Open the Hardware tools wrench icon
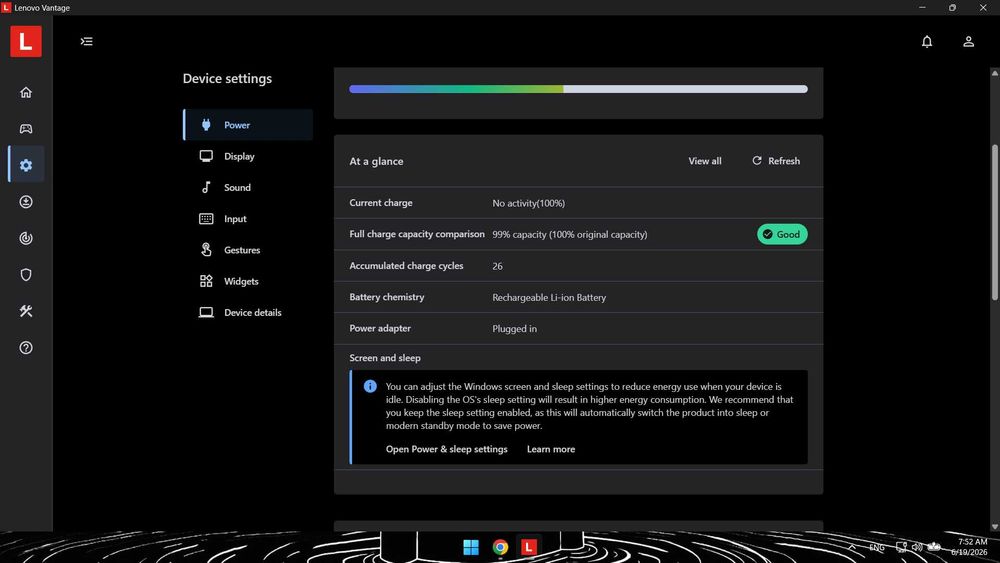The width and height of the screenshot is (1000, 563). (26, 311)
